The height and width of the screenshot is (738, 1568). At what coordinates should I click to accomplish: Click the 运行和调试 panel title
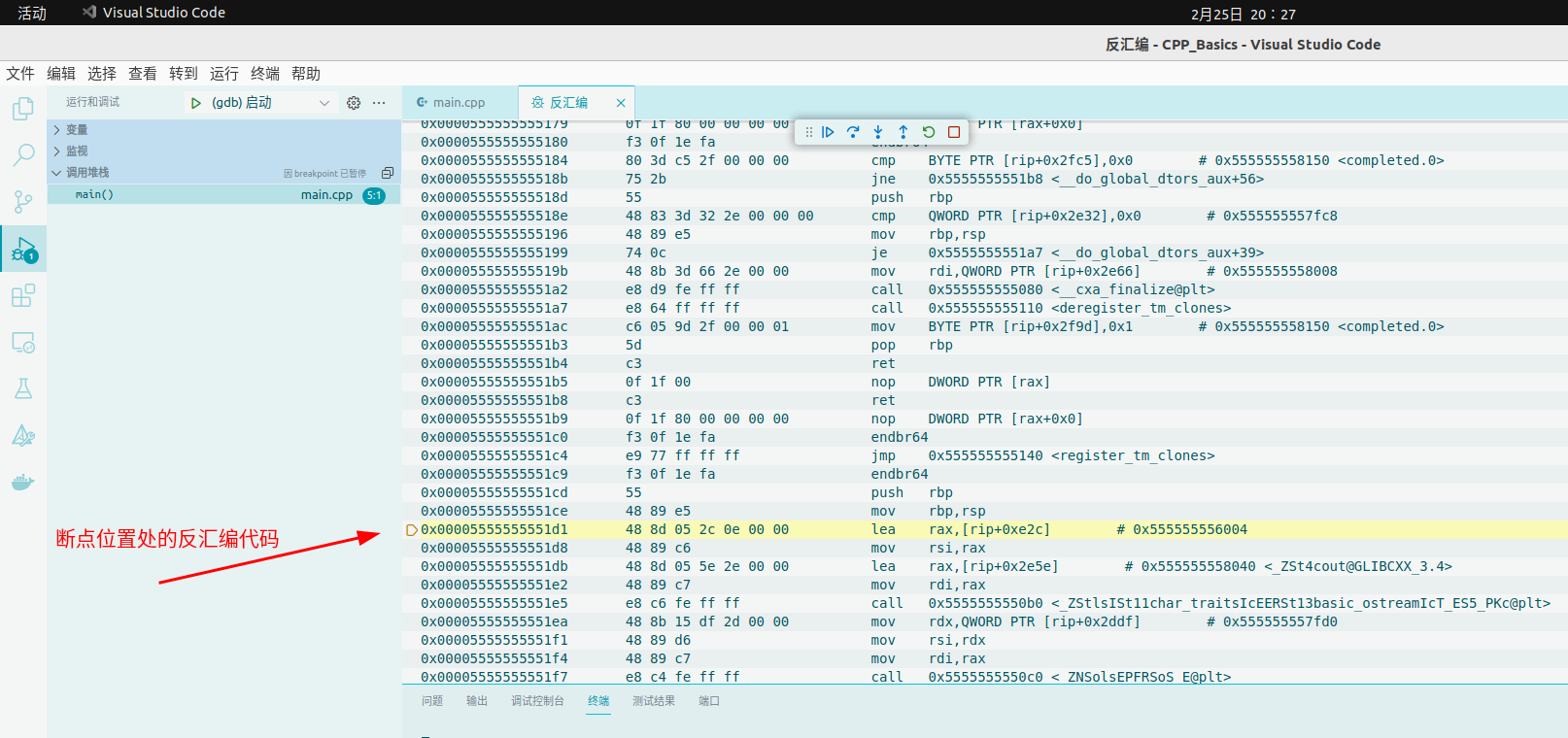point(93,103)
